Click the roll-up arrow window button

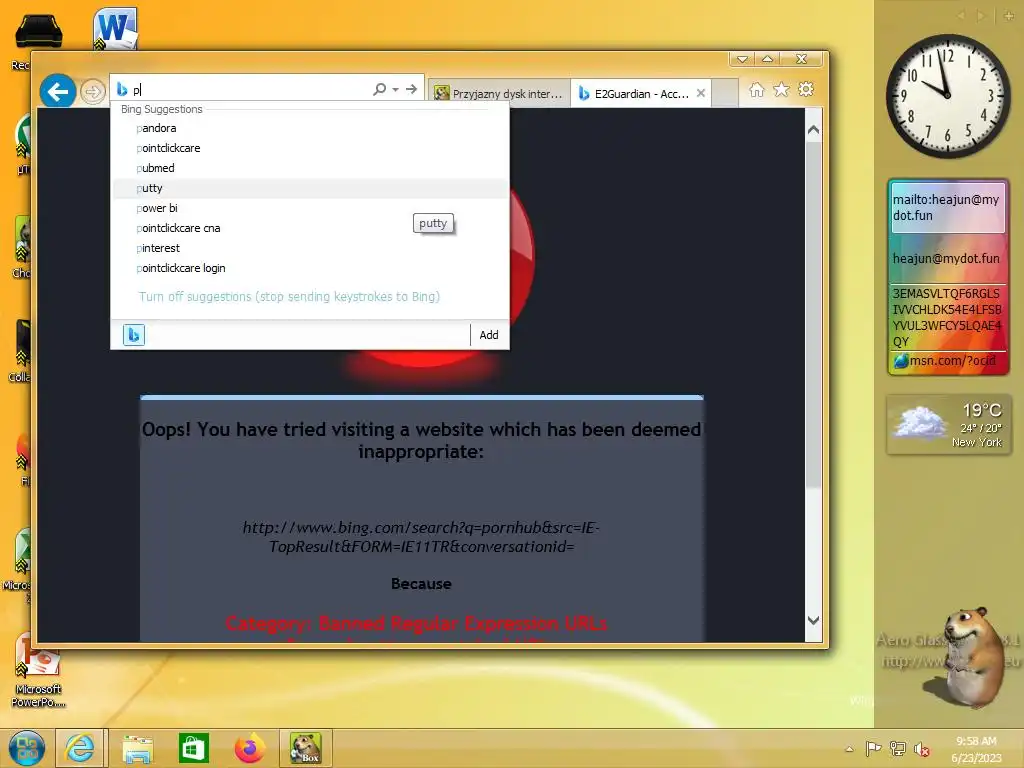click(x=767, y=59)
